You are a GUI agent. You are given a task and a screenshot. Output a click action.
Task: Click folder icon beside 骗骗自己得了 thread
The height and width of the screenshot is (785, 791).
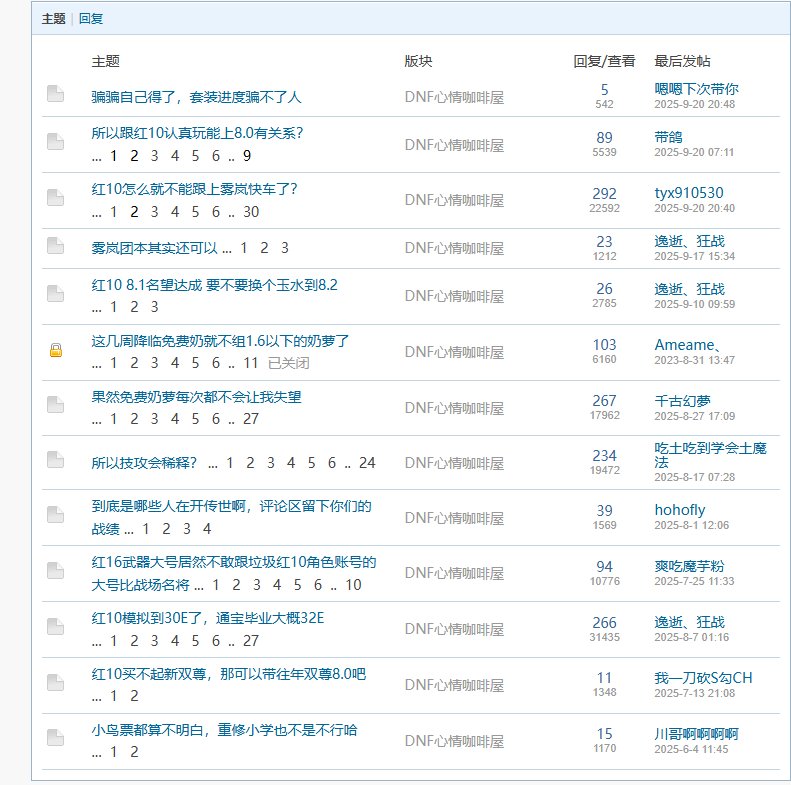coord(56,94)
